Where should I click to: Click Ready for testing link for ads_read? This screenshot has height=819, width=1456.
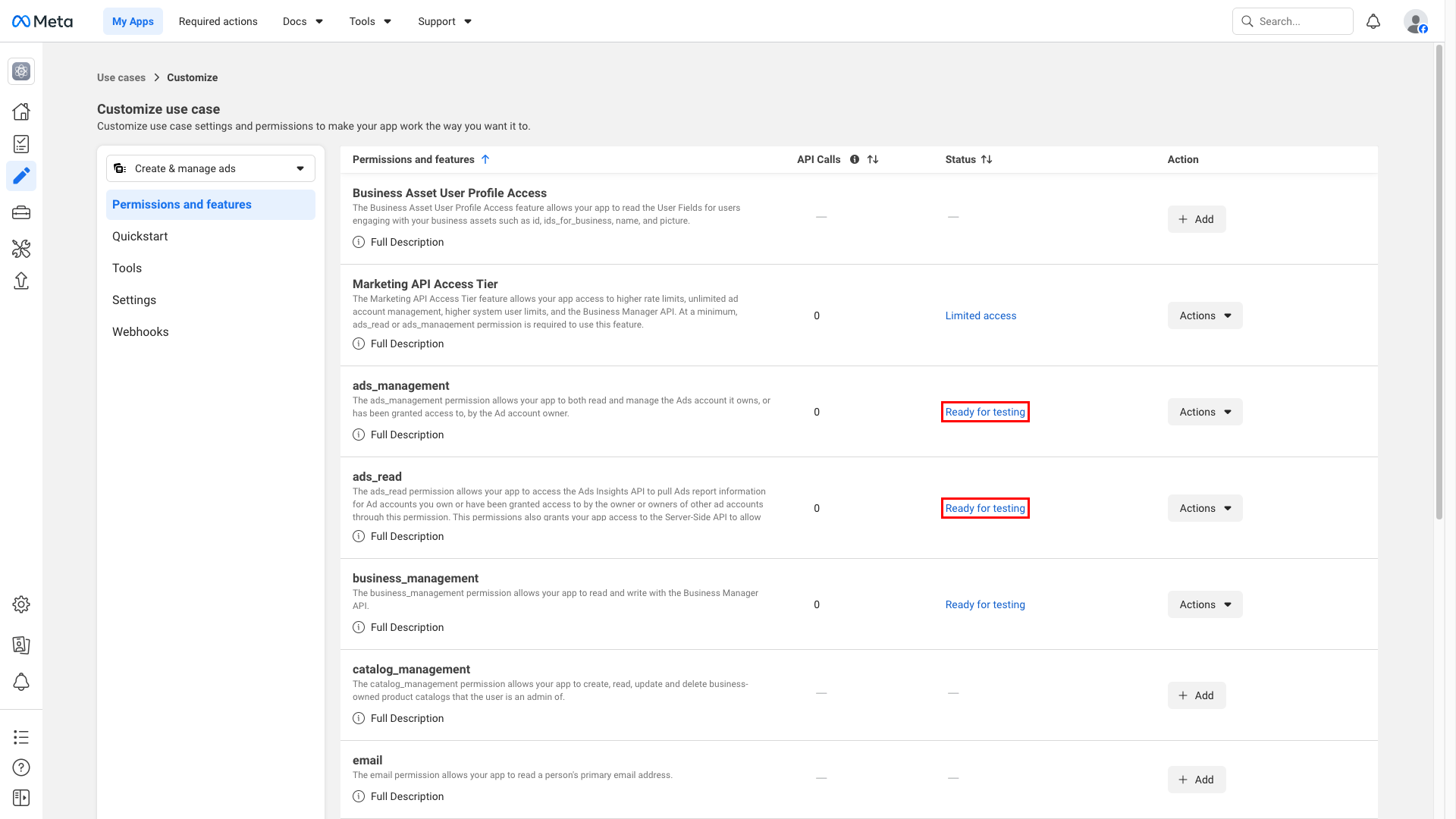click(x=985, y=508)
